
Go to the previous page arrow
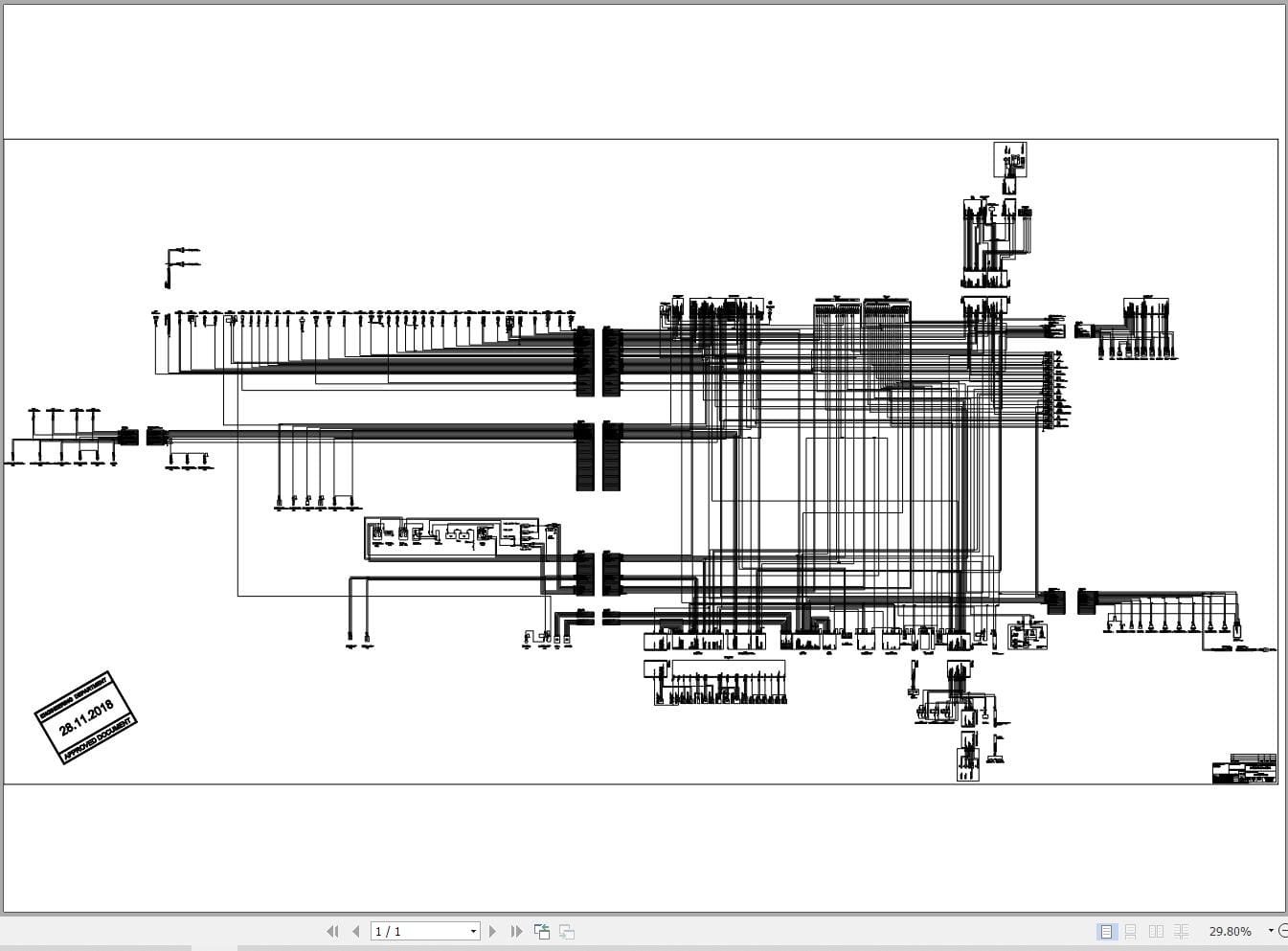(x=355, y=931)
